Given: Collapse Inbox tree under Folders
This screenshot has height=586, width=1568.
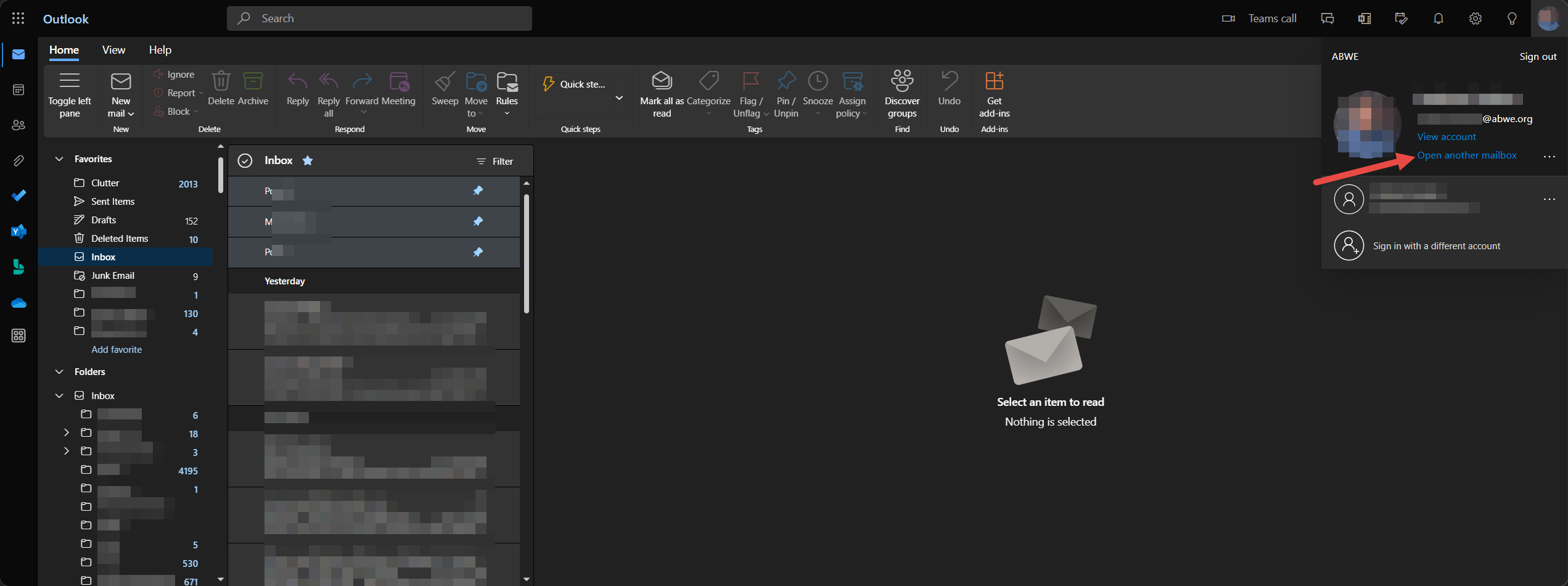Looking at the screenshot, I should click(59, 396).
